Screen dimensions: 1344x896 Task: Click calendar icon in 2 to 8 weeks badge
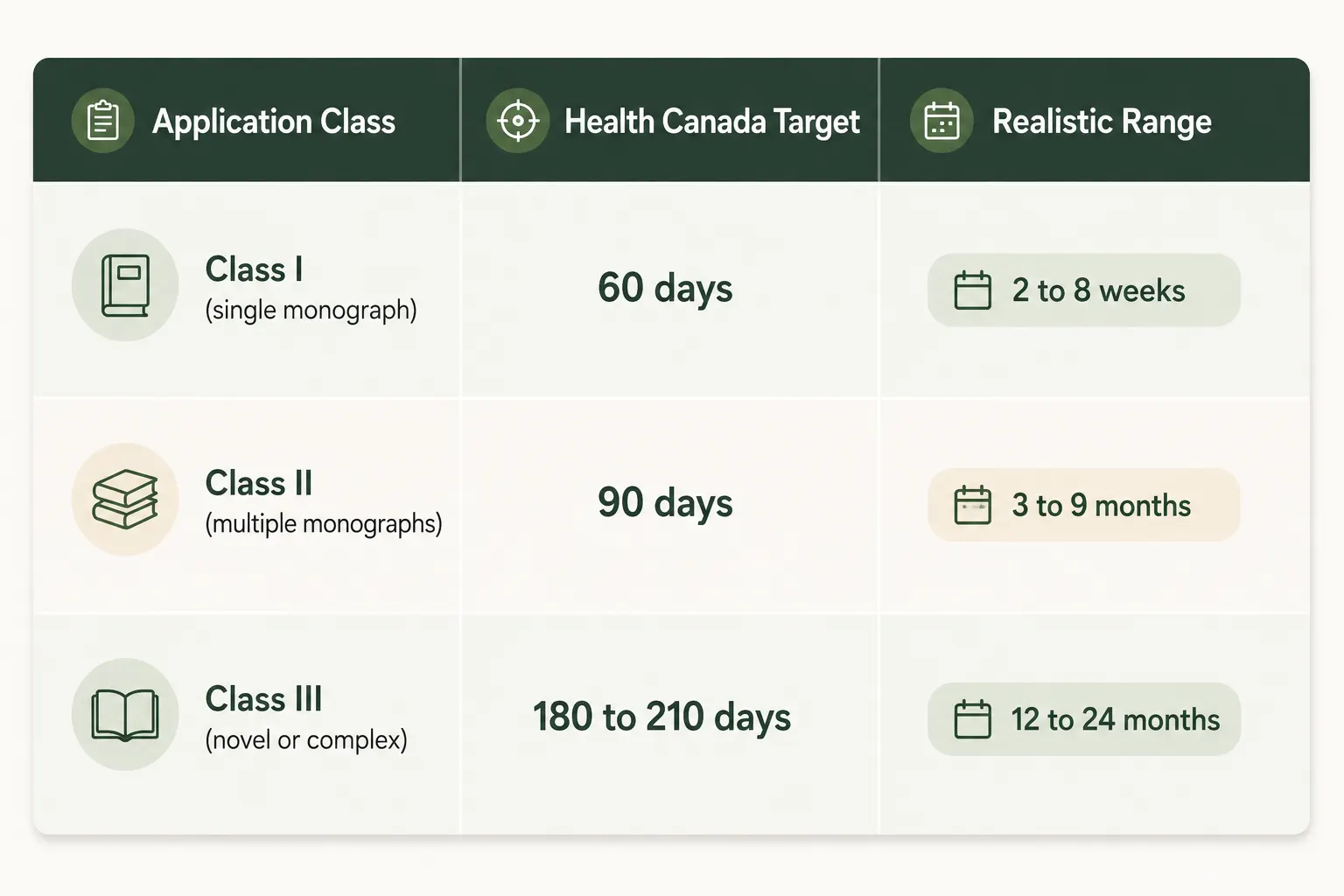point(972,290)
